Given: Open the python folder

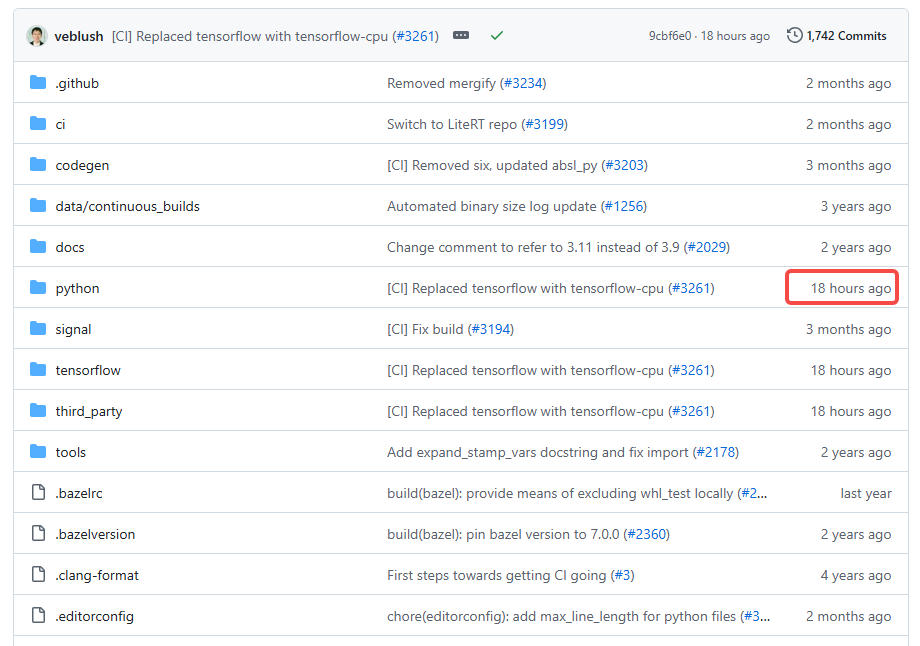Looking at the screenshot, I should tap(77, 289).
